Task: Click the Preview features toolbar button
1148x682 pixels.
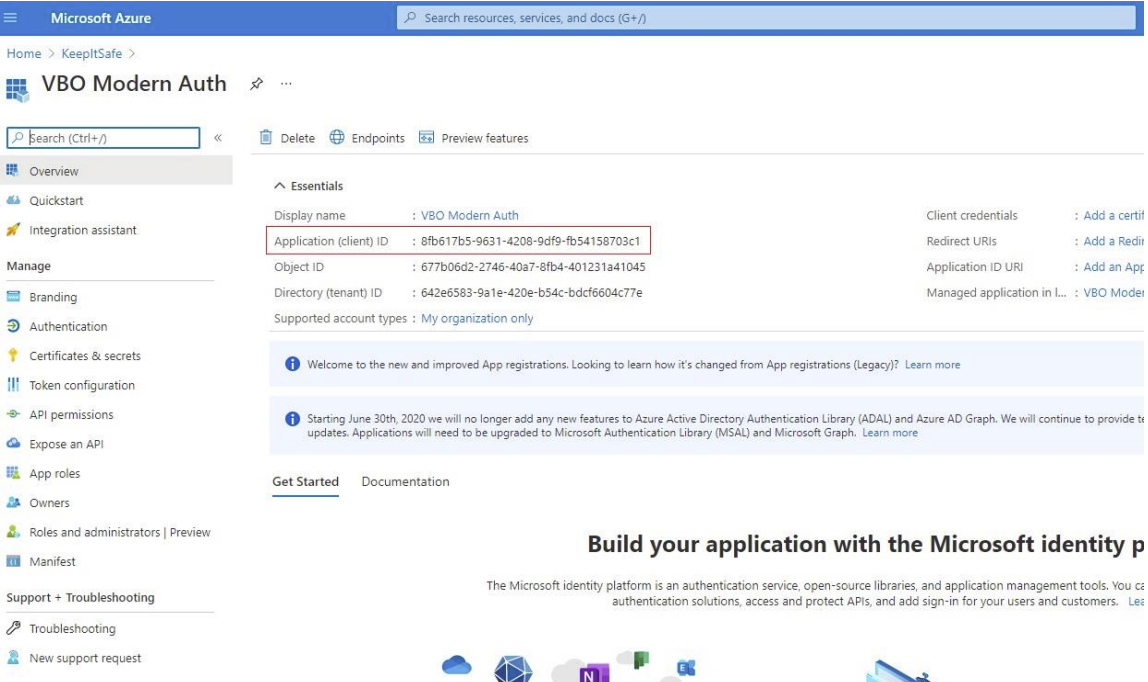Action: click(x=474, y=138)
